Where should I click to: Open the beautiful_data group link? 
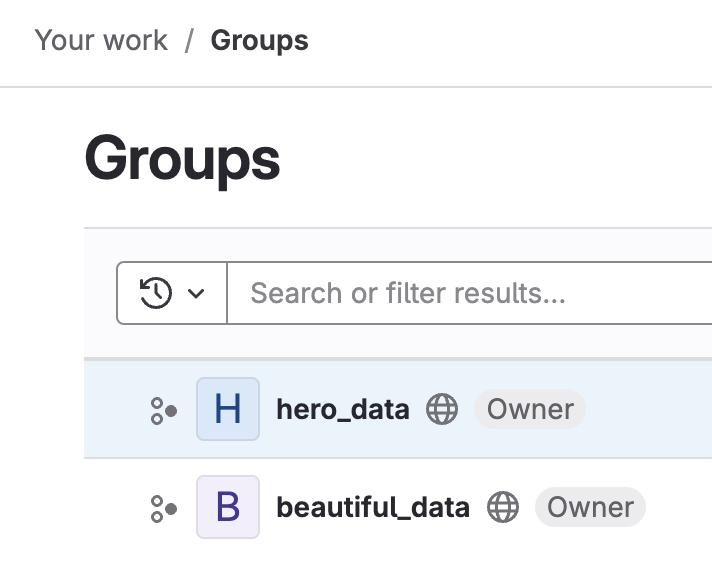pyautogui.click(x=373, y=507)
